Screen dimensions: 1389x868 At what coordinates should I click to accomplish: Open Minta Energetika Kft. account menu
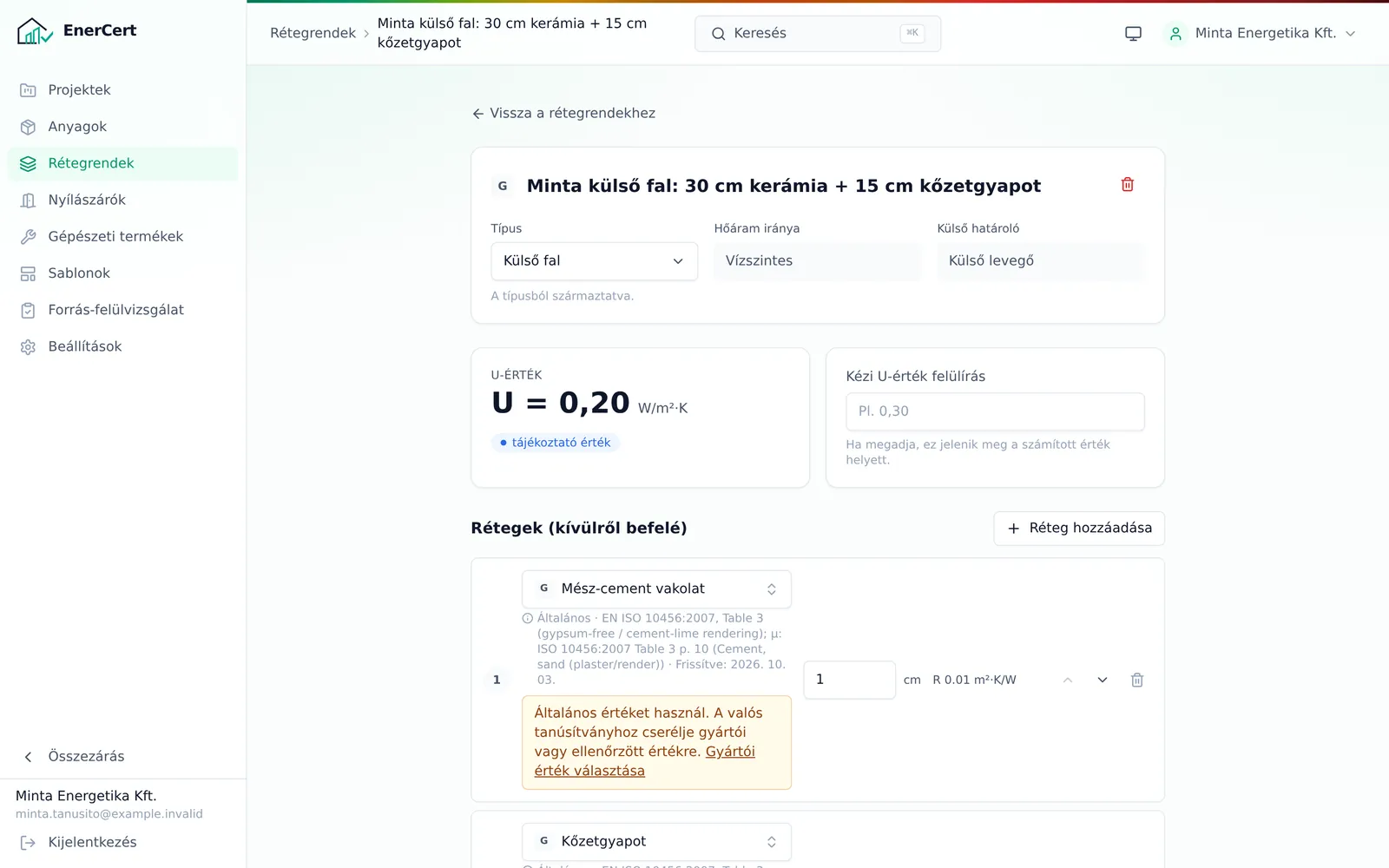click(1261, 34)
